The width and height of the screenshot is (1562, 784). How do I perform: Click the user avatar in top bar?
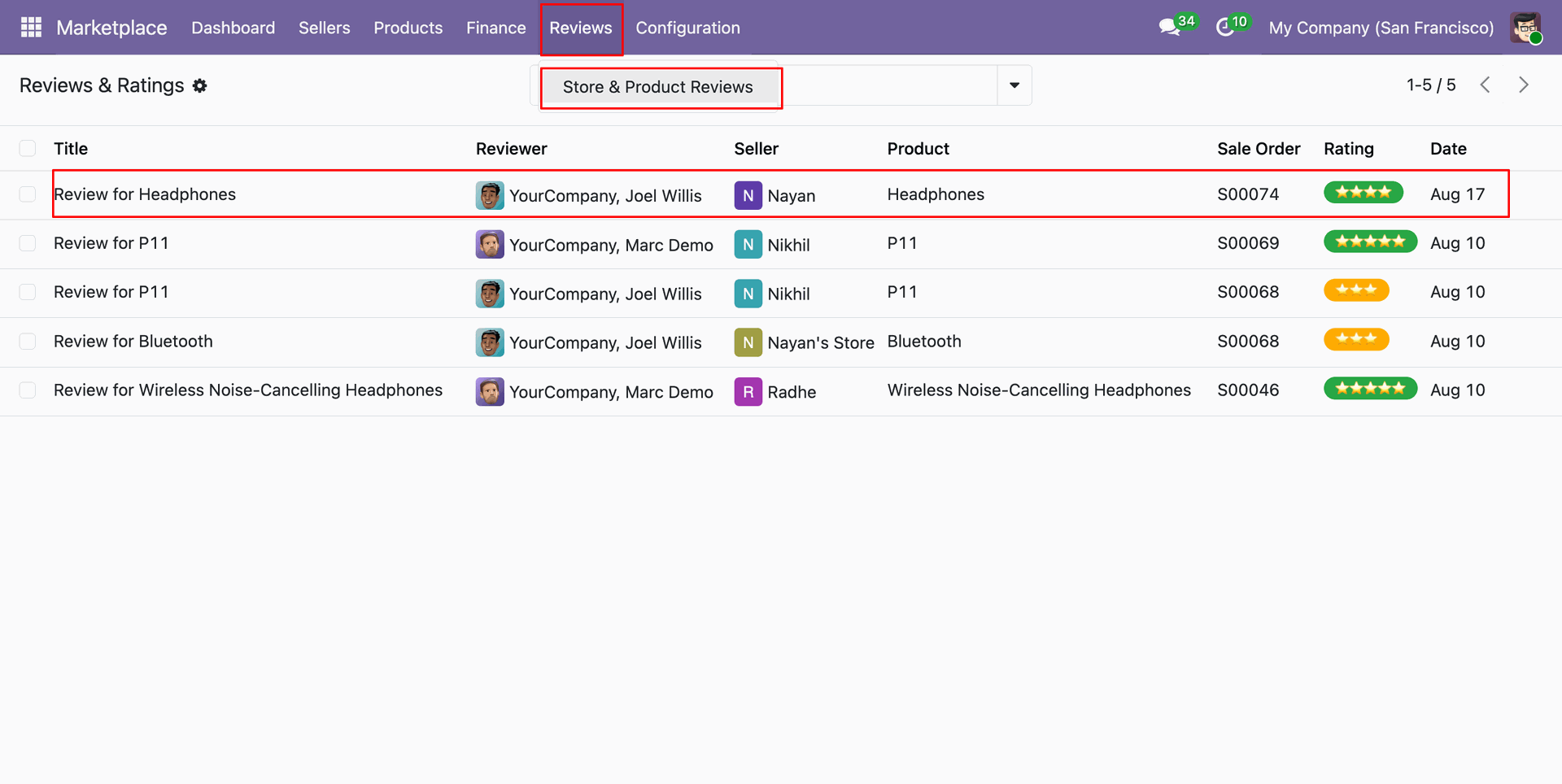pos(1525,28)
